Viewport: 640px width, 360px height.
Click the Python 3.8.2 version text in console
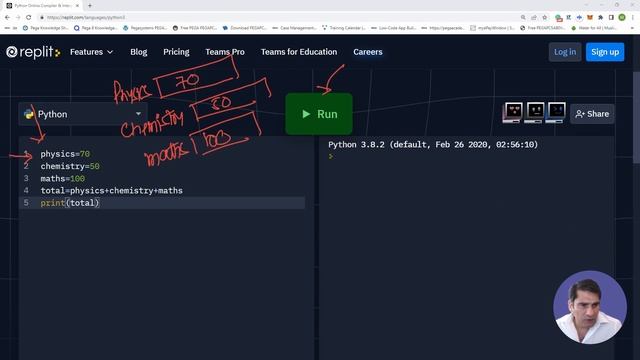[x=433, y=144]
